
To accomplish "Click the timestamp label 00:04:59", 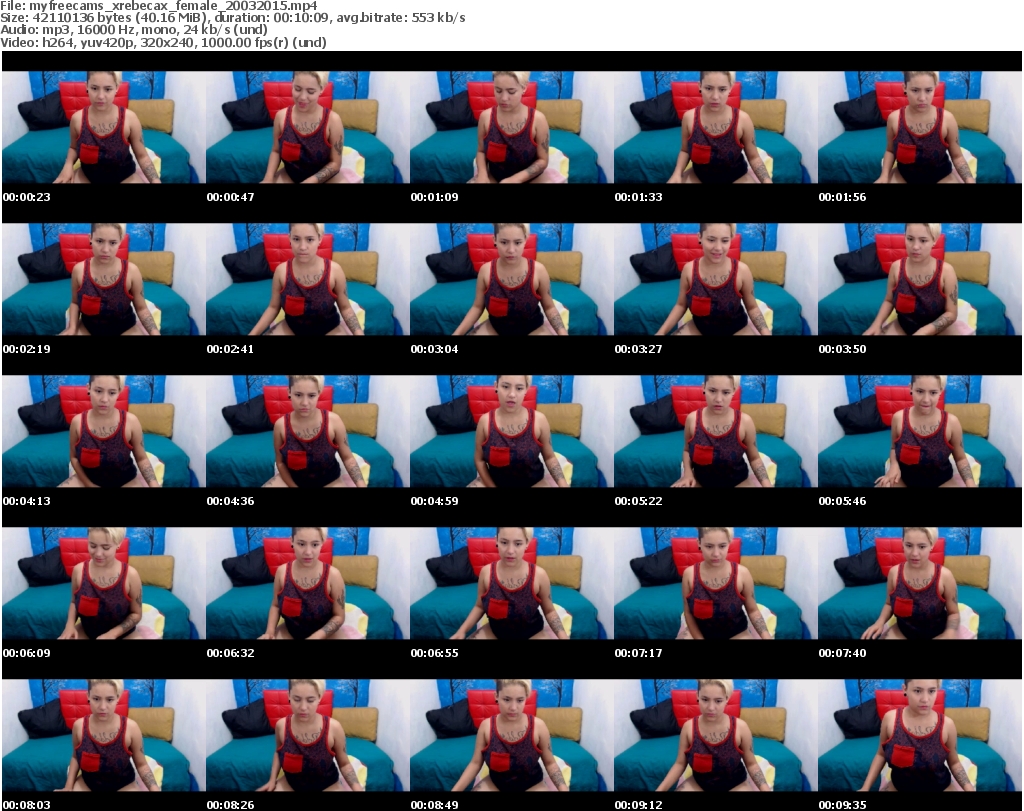I will (434, 501).
